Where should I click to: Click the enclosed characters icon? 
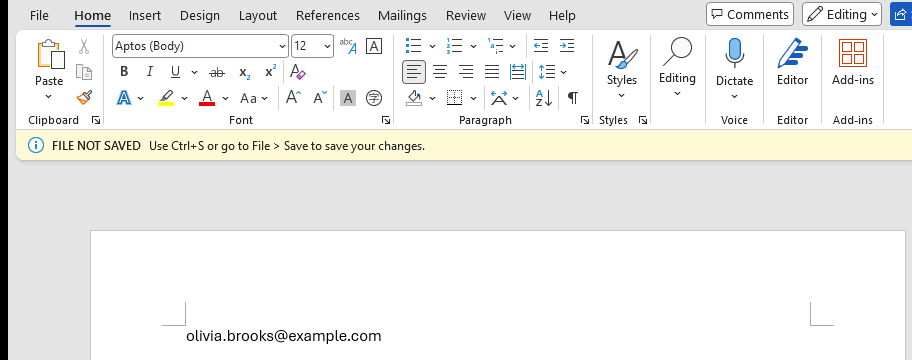(x=374, y=98)
